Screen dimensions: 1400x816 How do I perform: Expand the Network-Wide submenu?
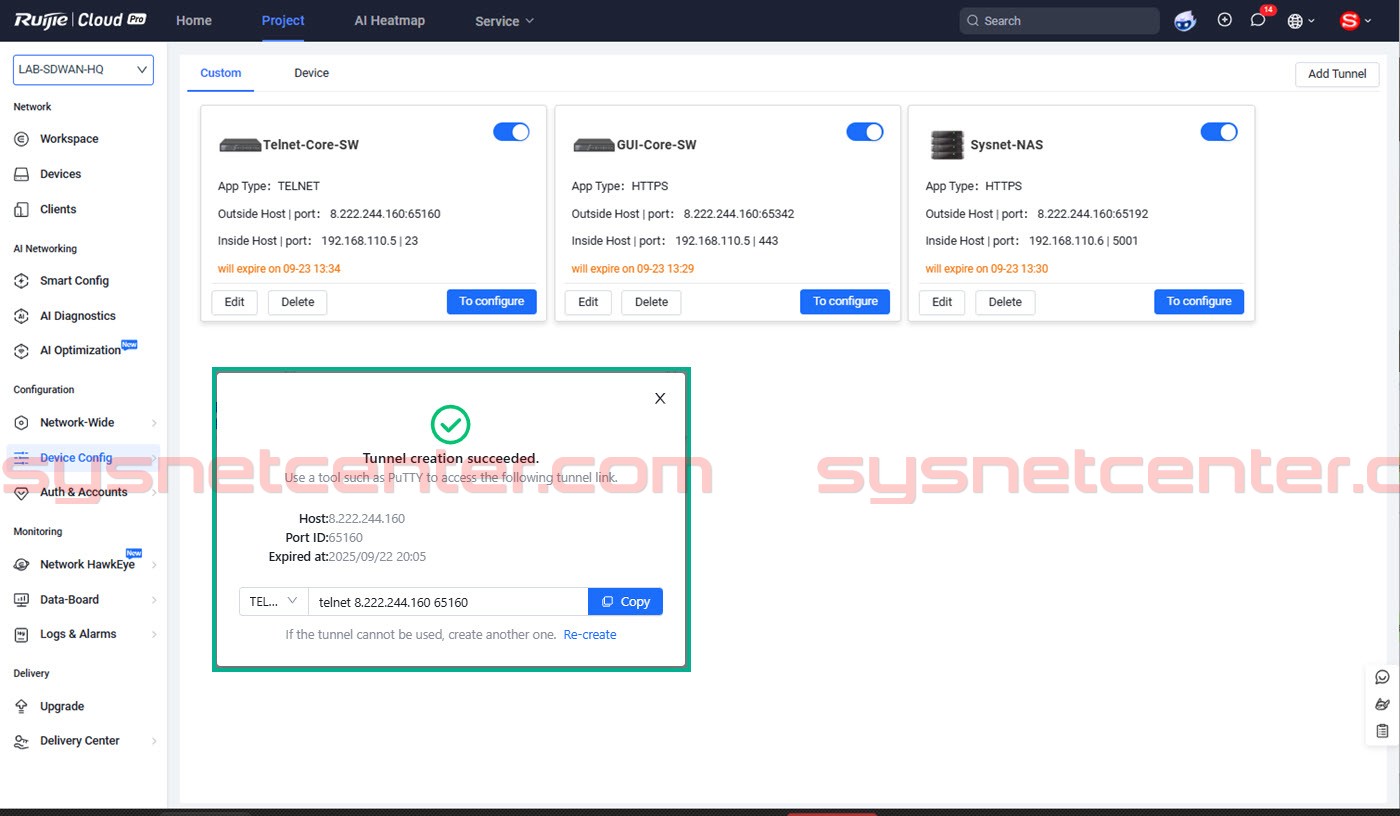[x=154, y=423]
